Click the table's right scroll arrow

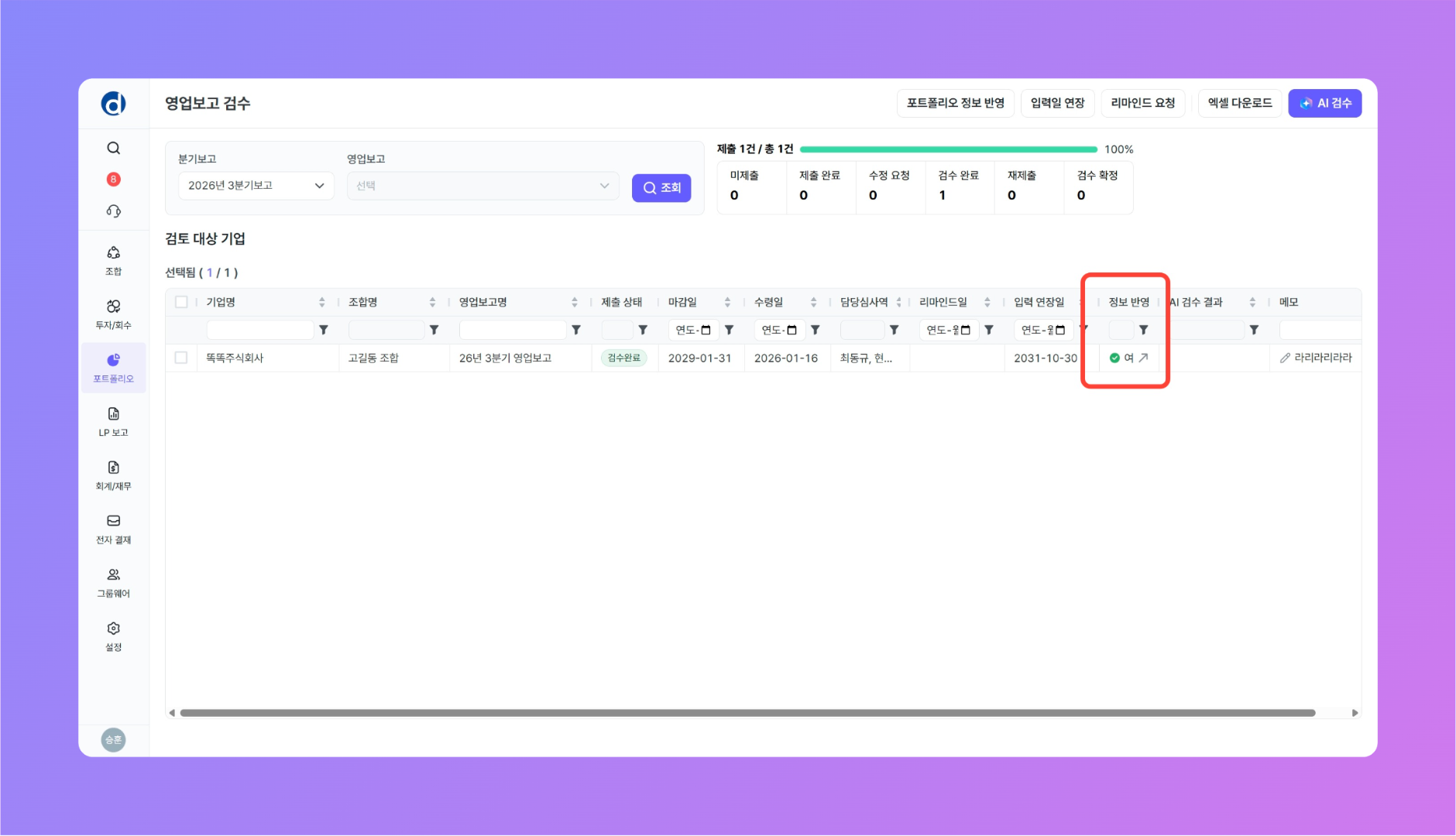click(x=1355, y=713)
